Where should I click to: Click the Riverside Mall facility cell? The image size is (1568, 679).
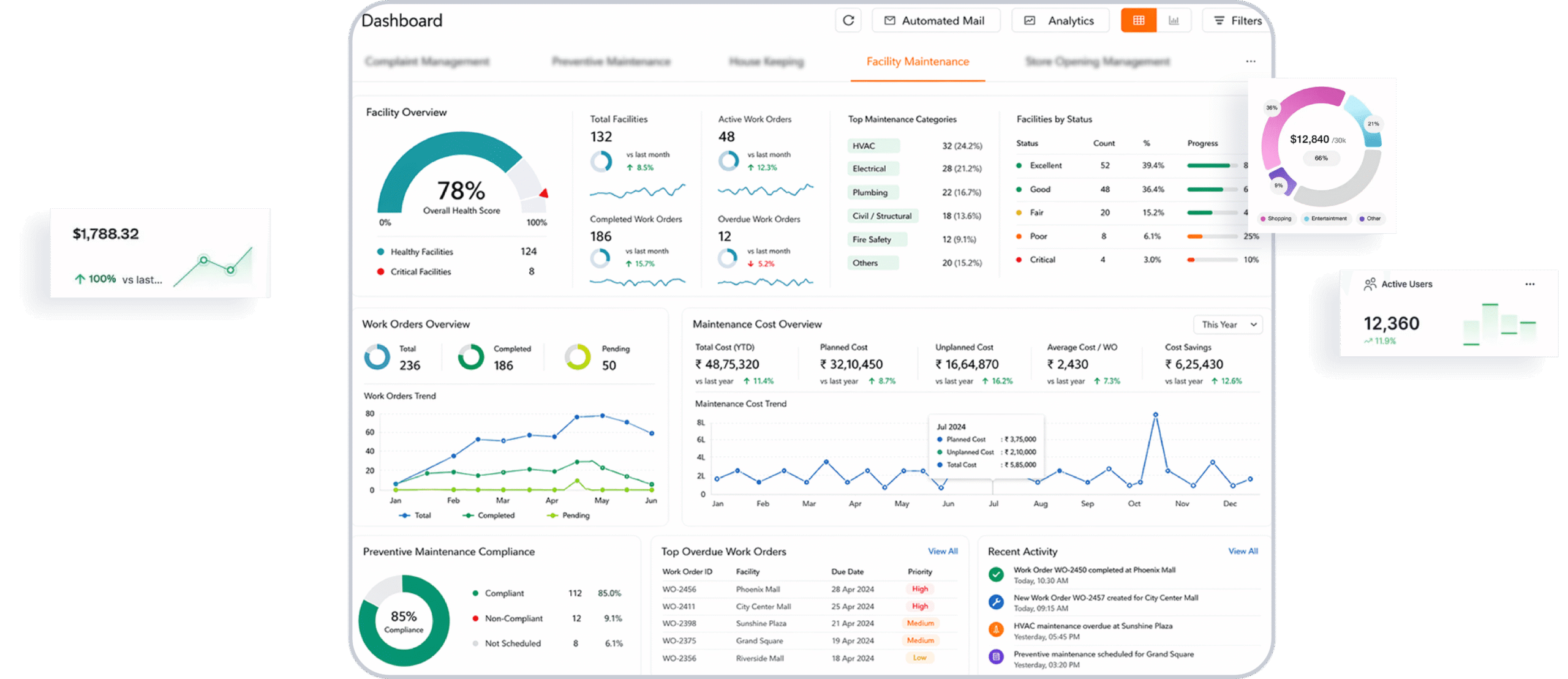click(x=759, y=658)
